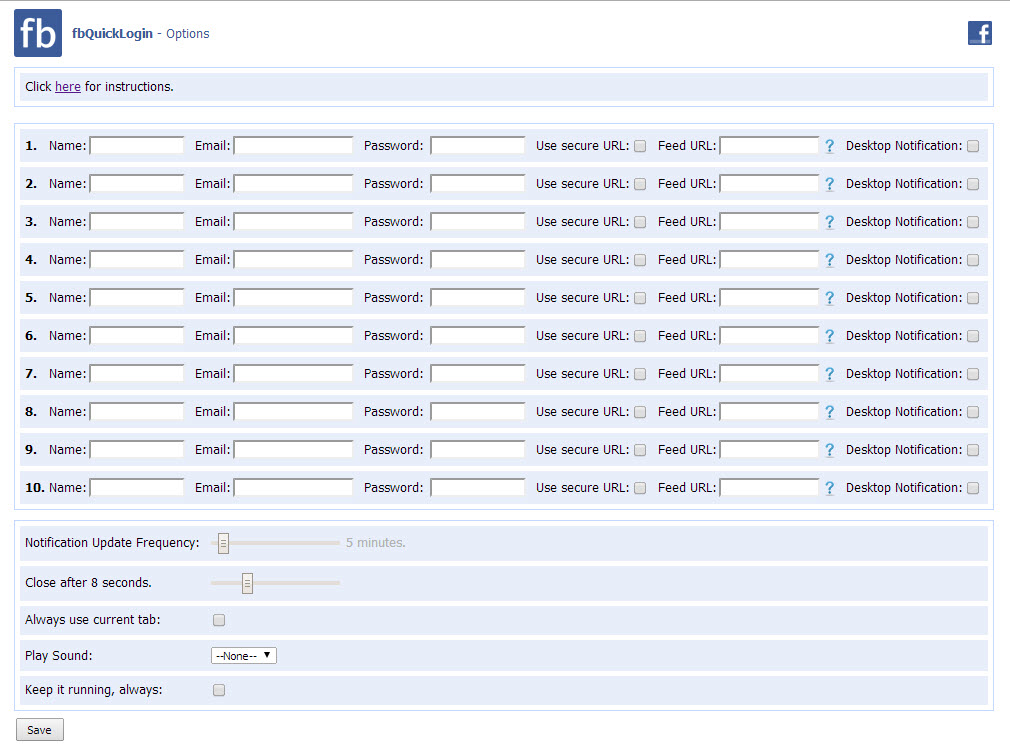Screen dimensions: 1010x748
Task: Click the Close after seconds slider handle
Action: point(247,583)
